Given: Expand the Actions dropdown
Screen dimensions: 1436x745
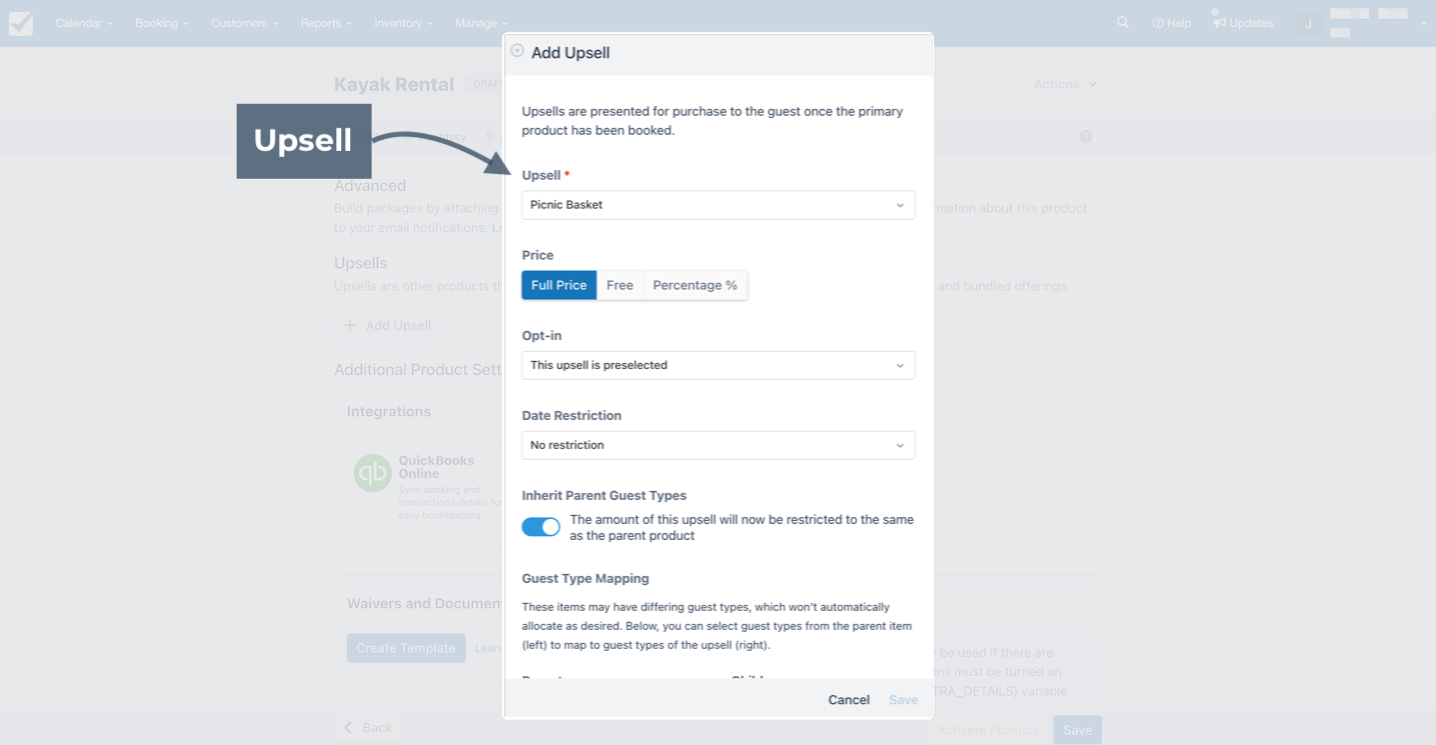Looking at the screenshot, I should click(x=1065, y=84).
